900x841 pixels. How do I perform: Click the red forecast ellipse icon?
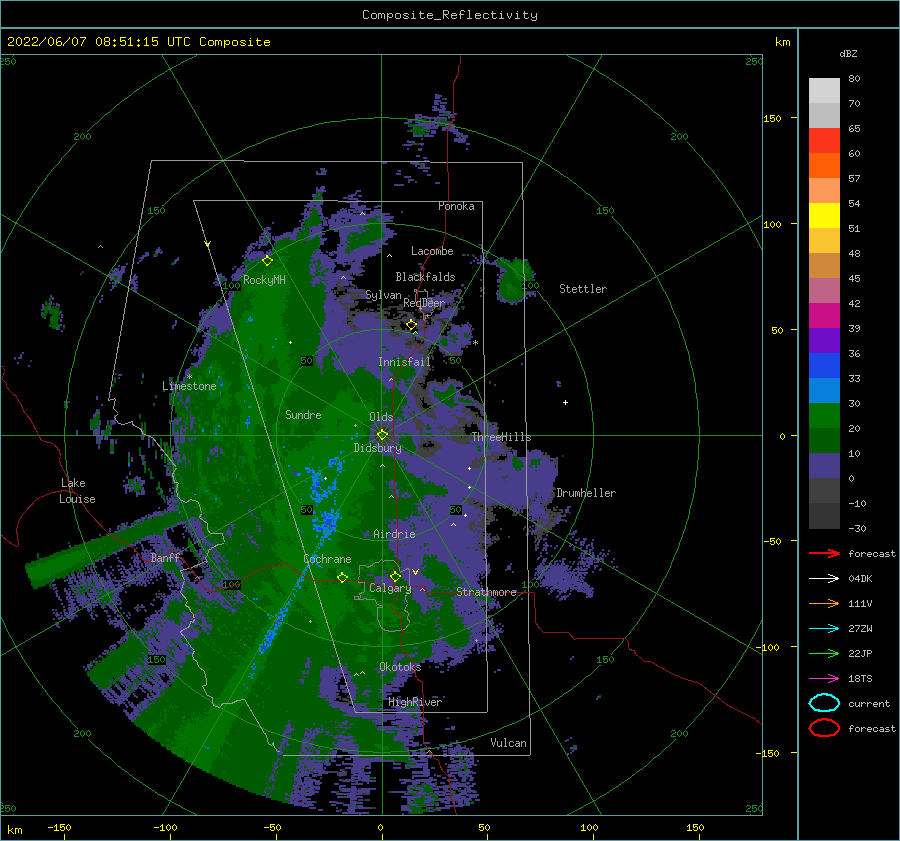coord(824,728)
